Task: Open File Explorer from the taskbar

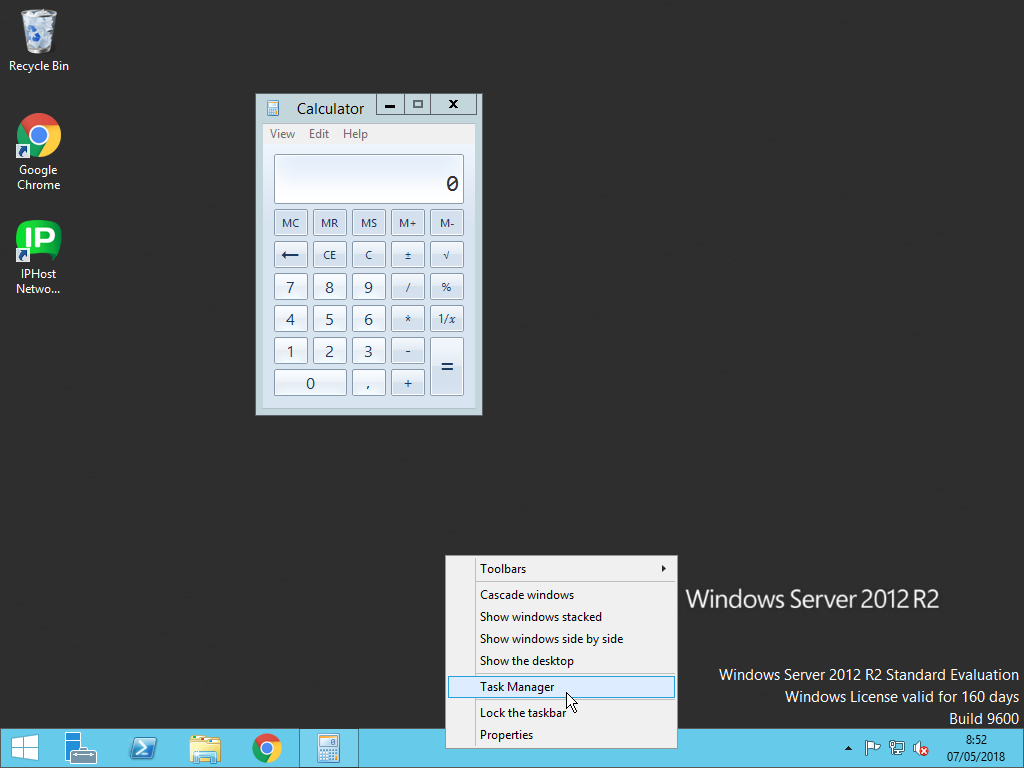Action: coord(205,748)
